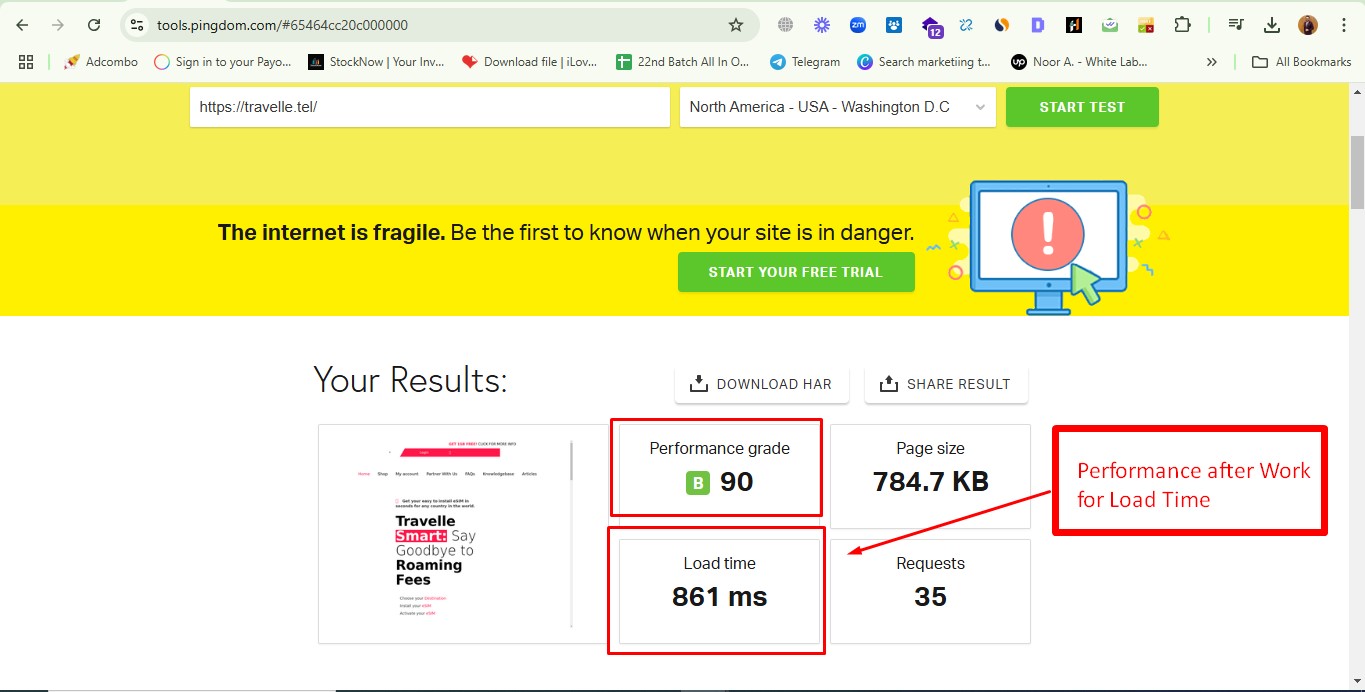Open the orange and navy circle extension
This screenshot has height=692, width=1365.
[1002, 25]
